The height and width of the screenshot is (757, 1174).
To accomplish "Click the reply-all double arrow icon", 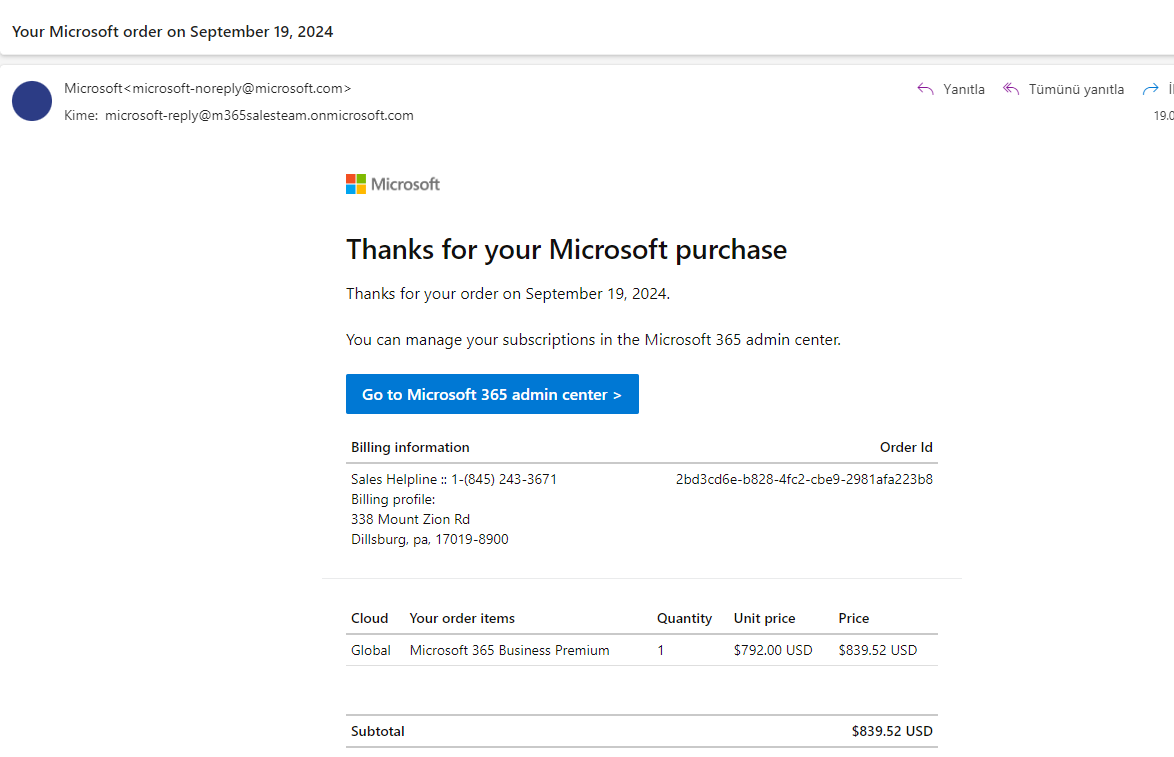I will tap(1011, 89).
